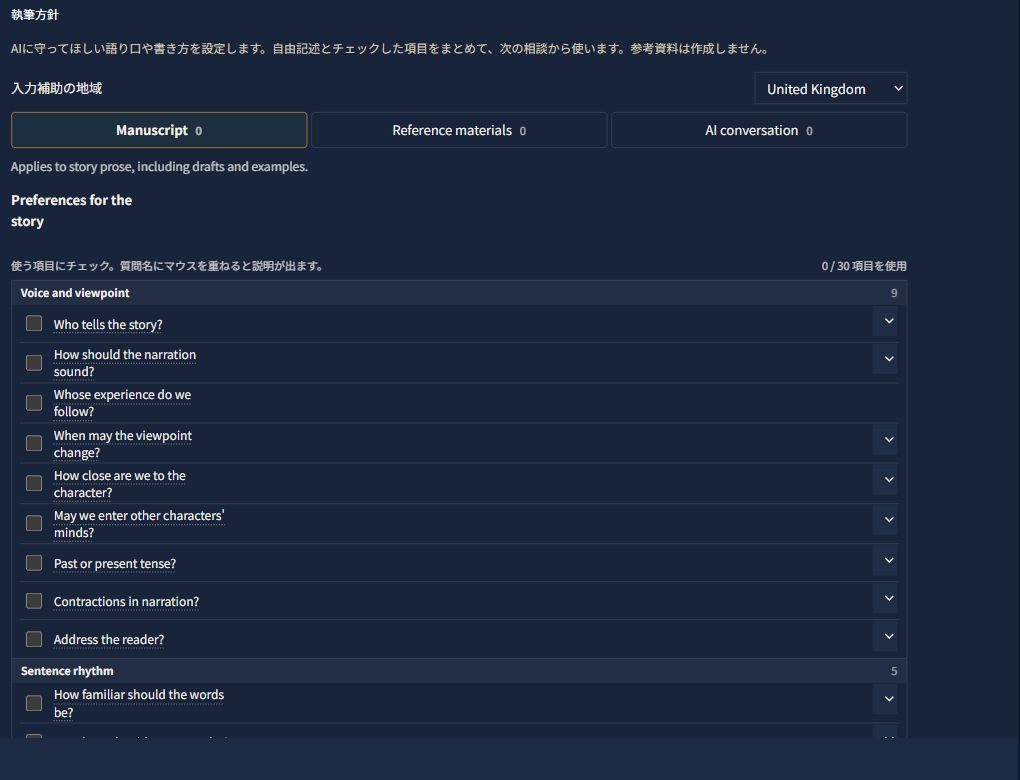Enable the 'Whose experience do we follow?' checkbox
The width and height of the screenshot is (1020, 780).
[x=34, y=403]
